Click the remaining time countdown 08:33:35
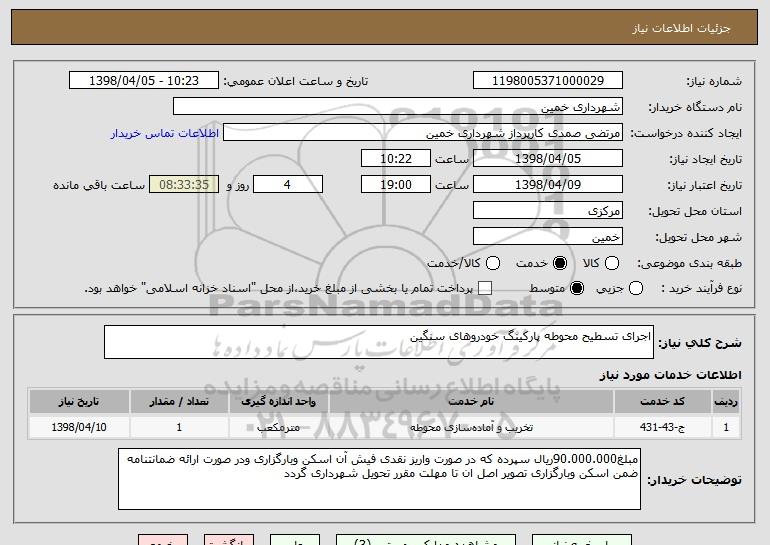 [x=184, y=185]
